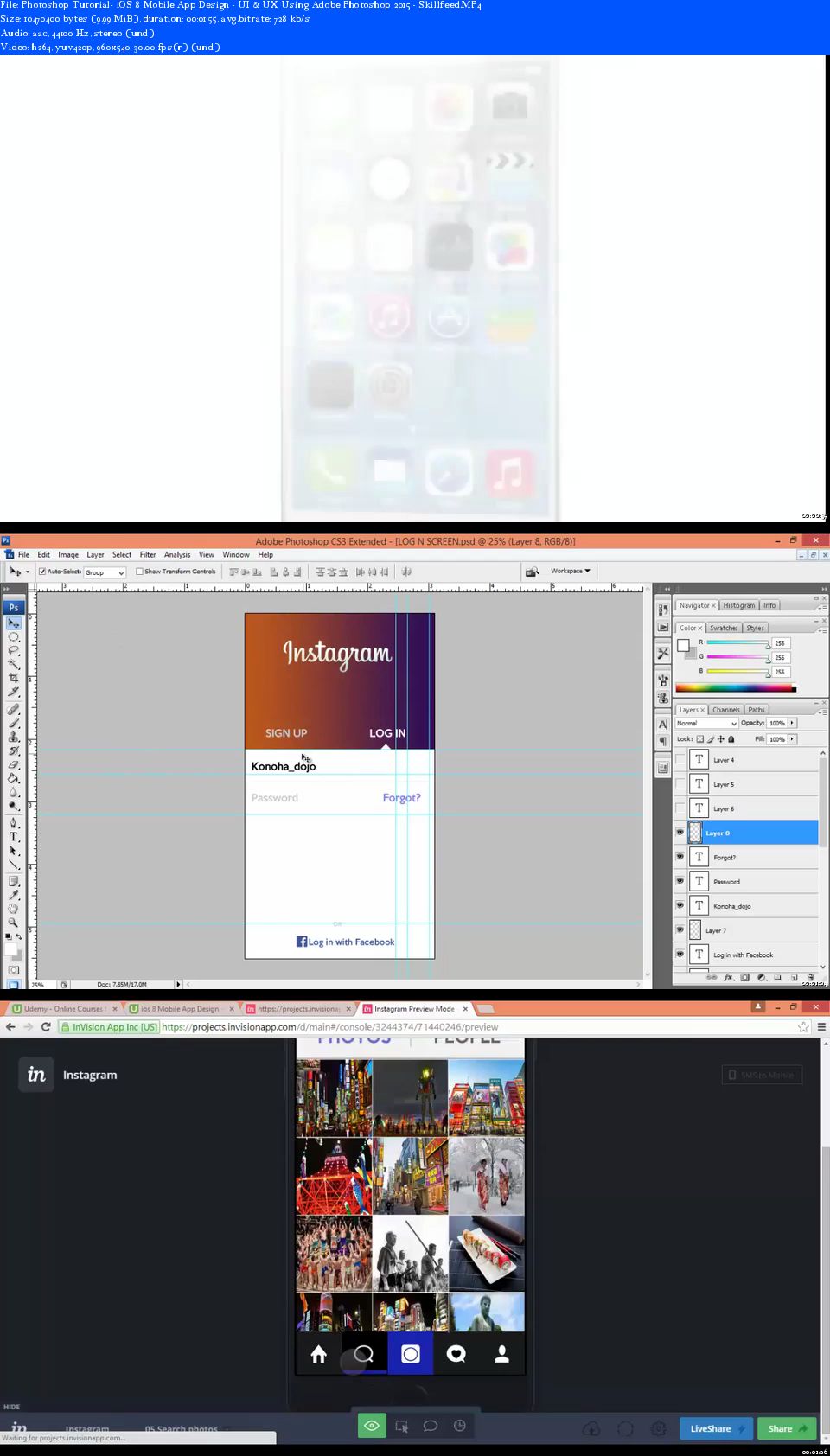Uncheck the Auto-Select checkbox
Viewport: 830px width, 1456px height.
tap(42, 572)
